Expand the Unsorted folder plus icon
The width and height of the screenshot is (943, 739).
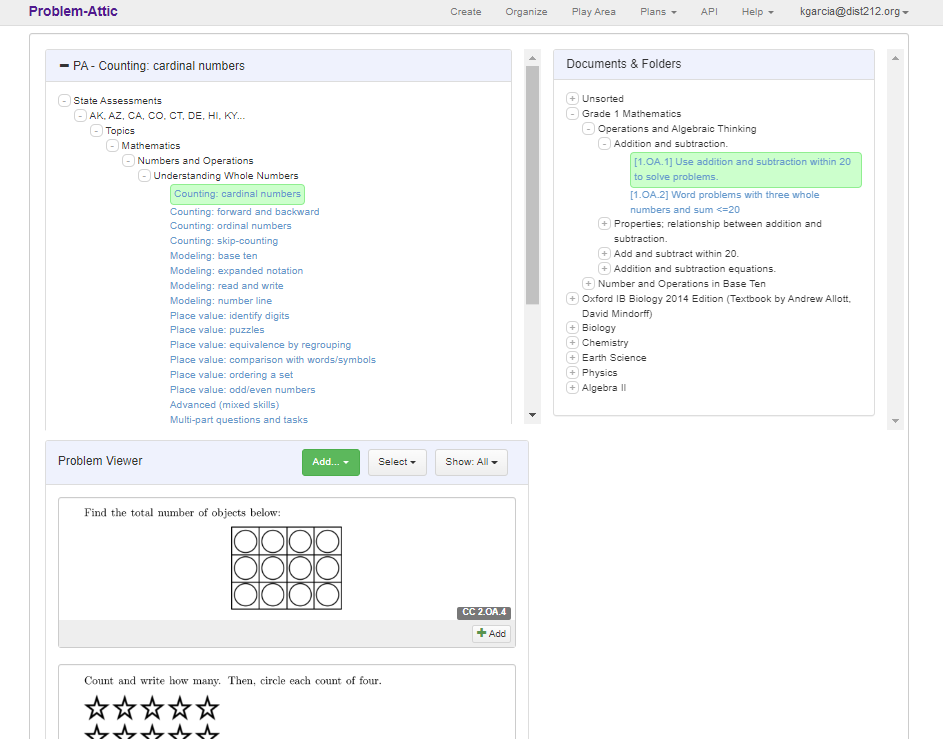tap(573, 99)
